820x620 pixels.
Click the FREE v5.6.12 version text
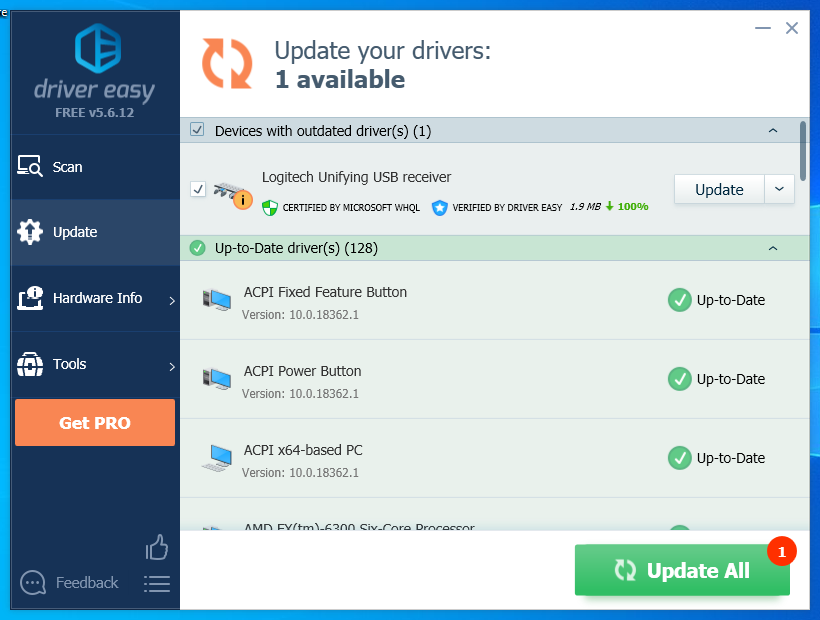(x=95, y=112)
